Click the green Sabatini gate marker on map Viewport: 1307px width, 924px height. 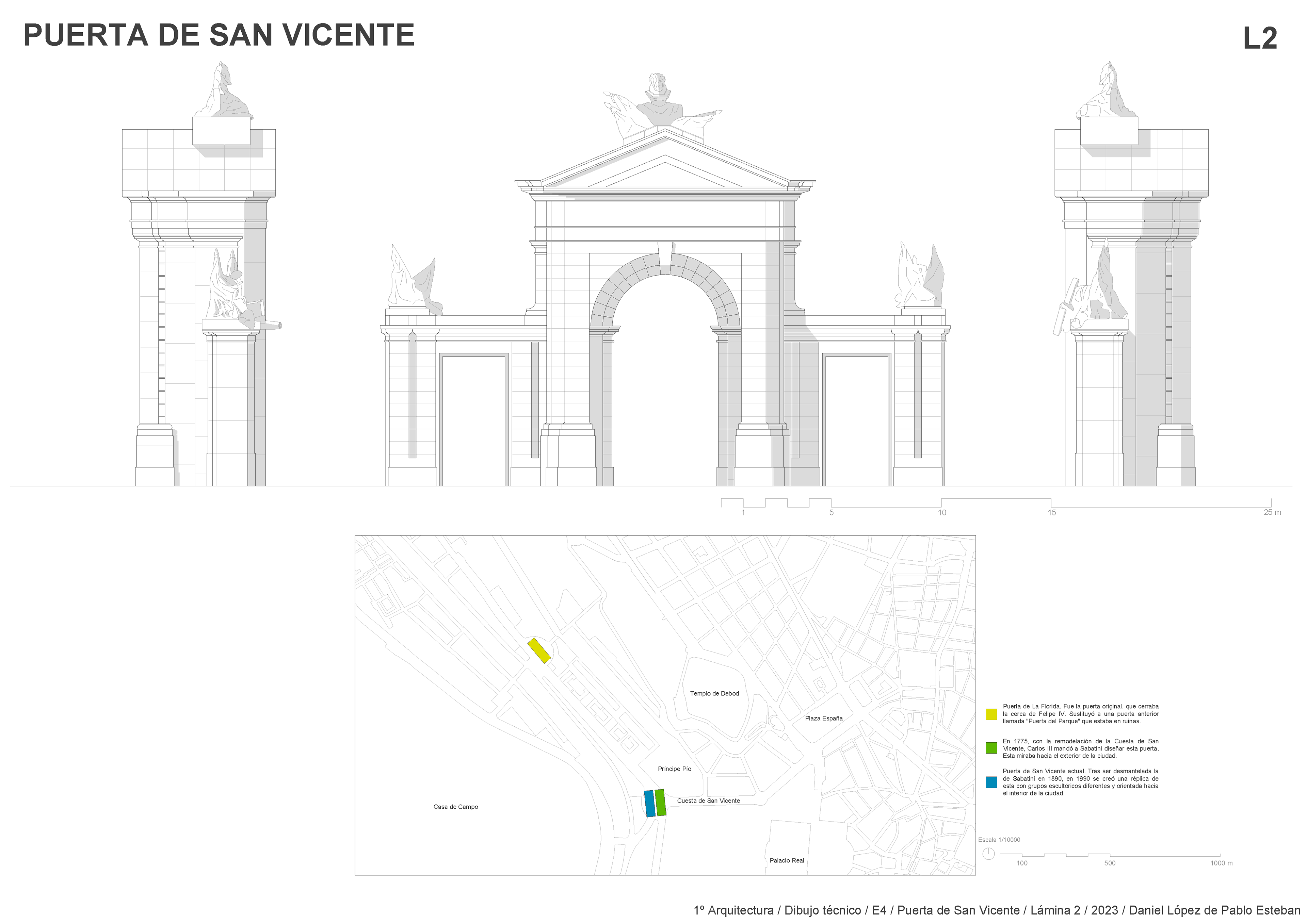660,802
